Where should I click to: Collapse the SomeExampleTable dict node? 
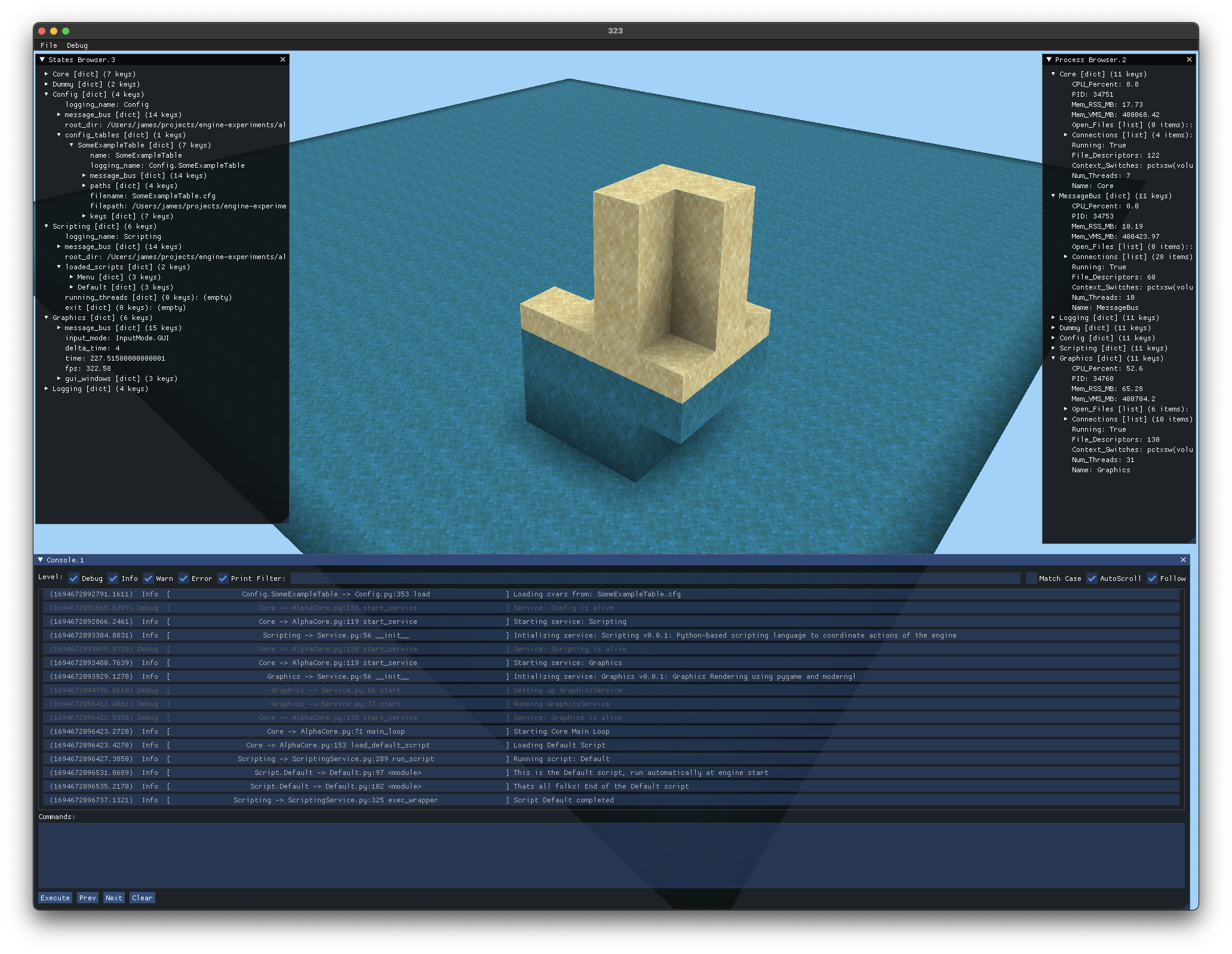[72, 145]
